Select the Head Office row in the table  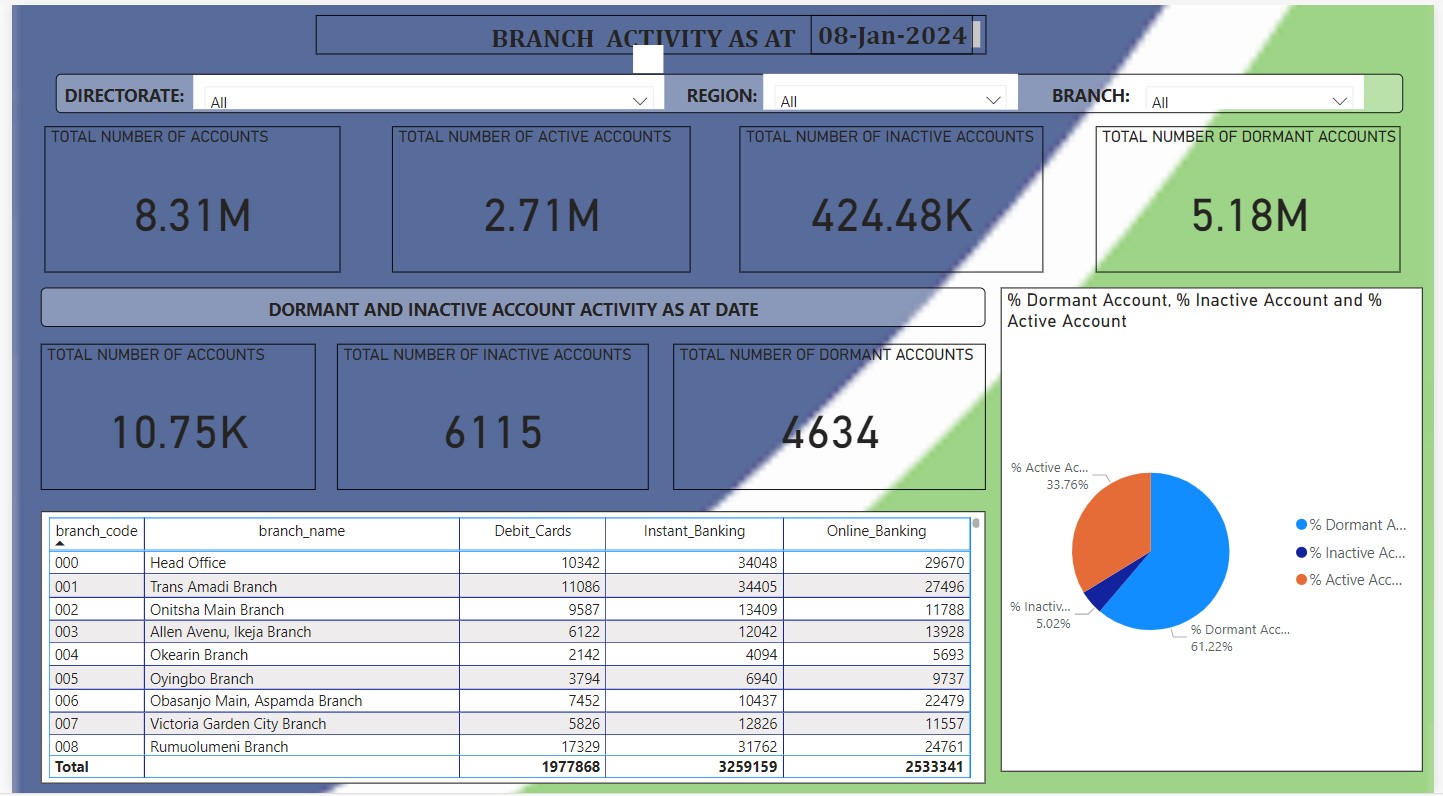coord(300,562)
